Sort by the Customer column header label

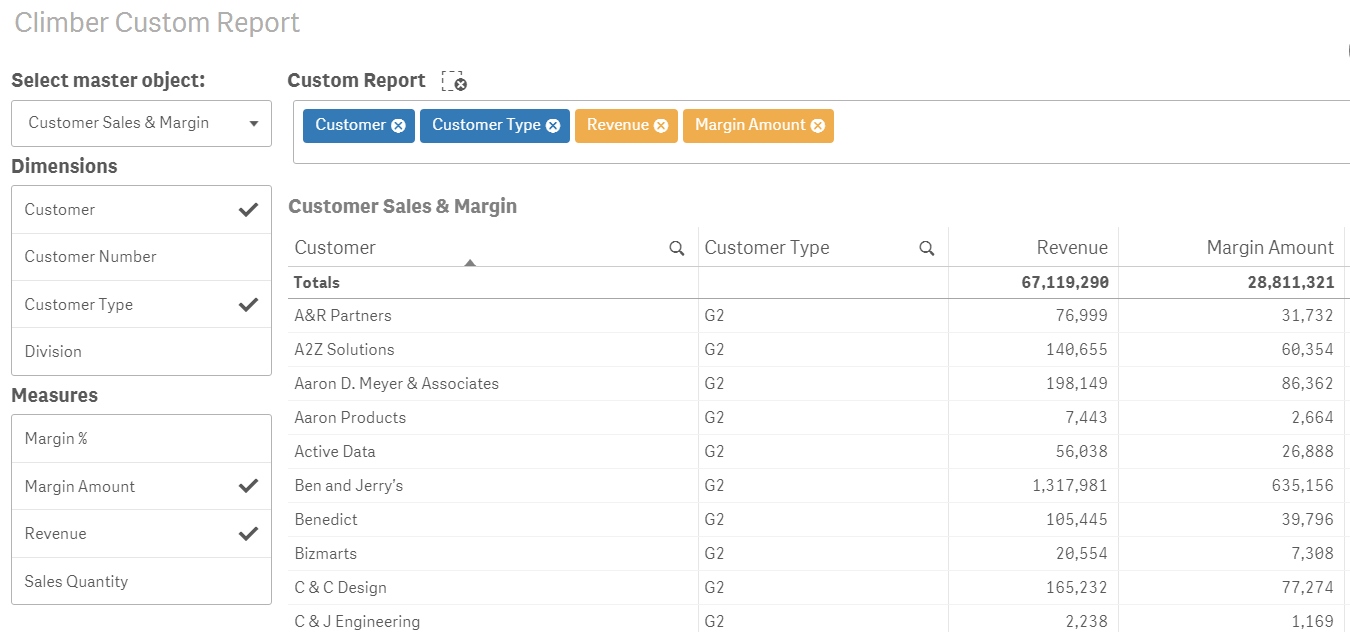coord(335,248)
